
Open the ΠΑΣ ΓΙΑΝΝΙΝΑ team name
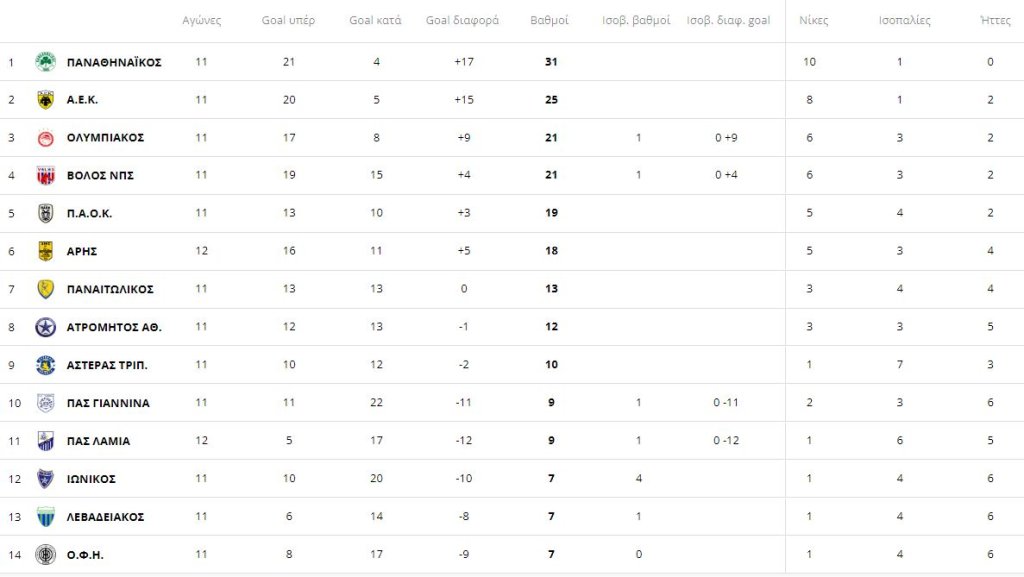108,403
